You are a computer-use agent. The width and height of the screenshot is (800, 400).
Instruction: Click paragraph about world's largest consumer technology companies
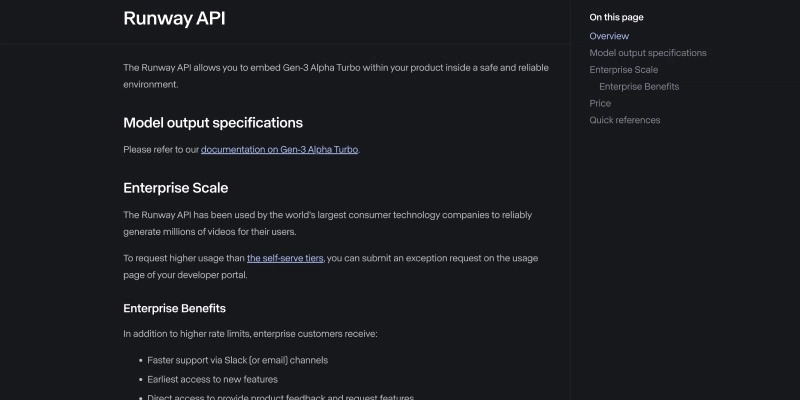pyautogui.click(x=327, y=223)
